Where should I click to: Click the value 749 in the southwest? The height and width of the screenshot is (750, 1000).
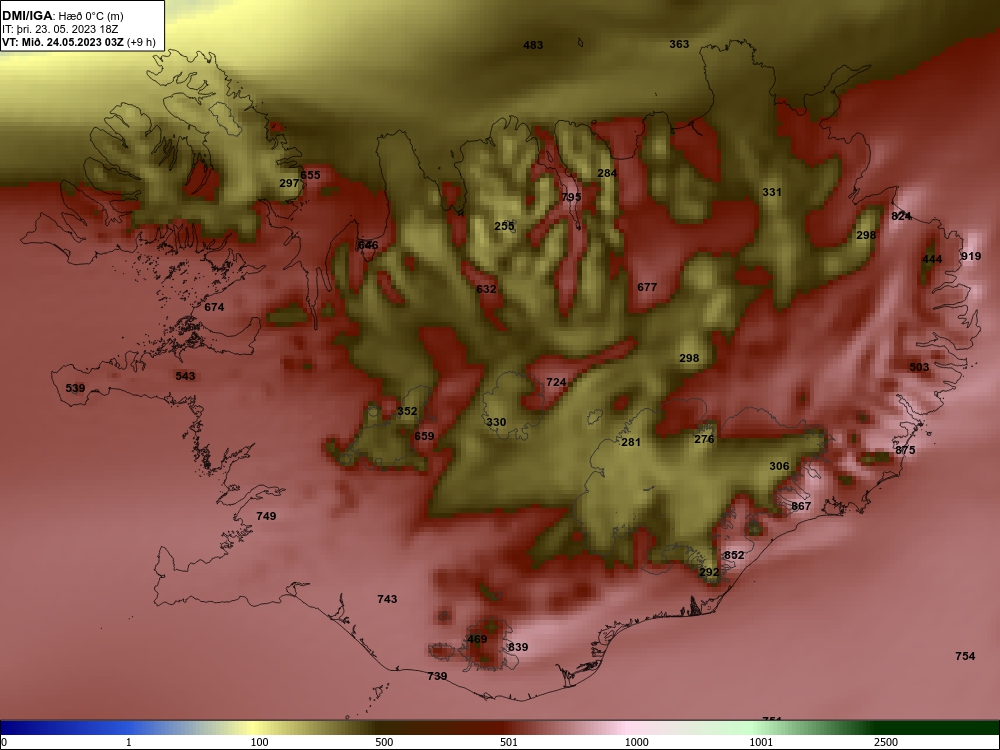pyautogui.click(x=266, y=516)
